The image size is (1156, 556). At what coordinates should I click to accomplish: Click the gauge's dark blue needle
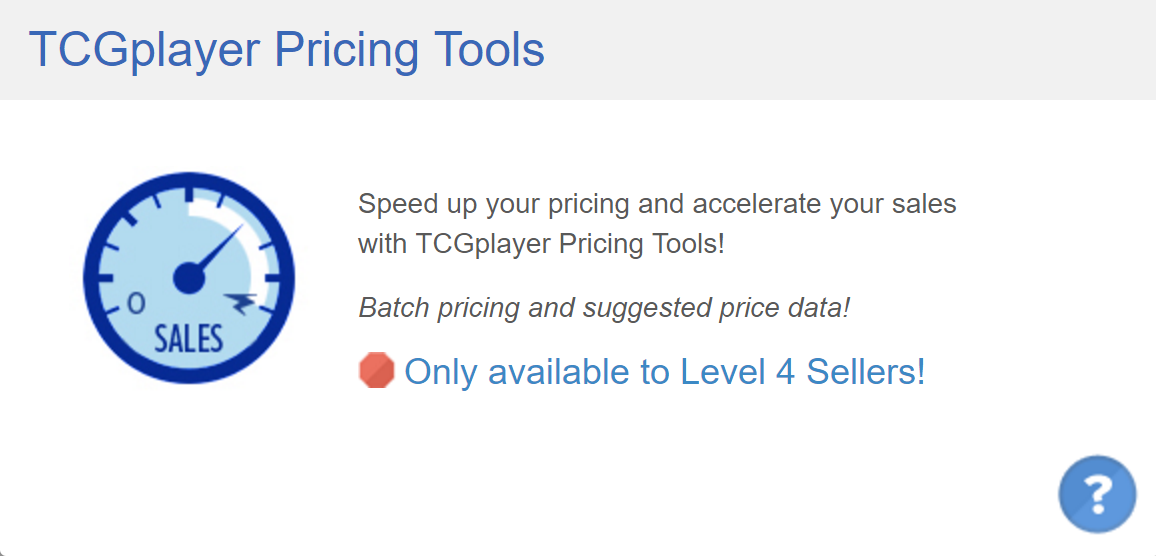tap(218, 248)
